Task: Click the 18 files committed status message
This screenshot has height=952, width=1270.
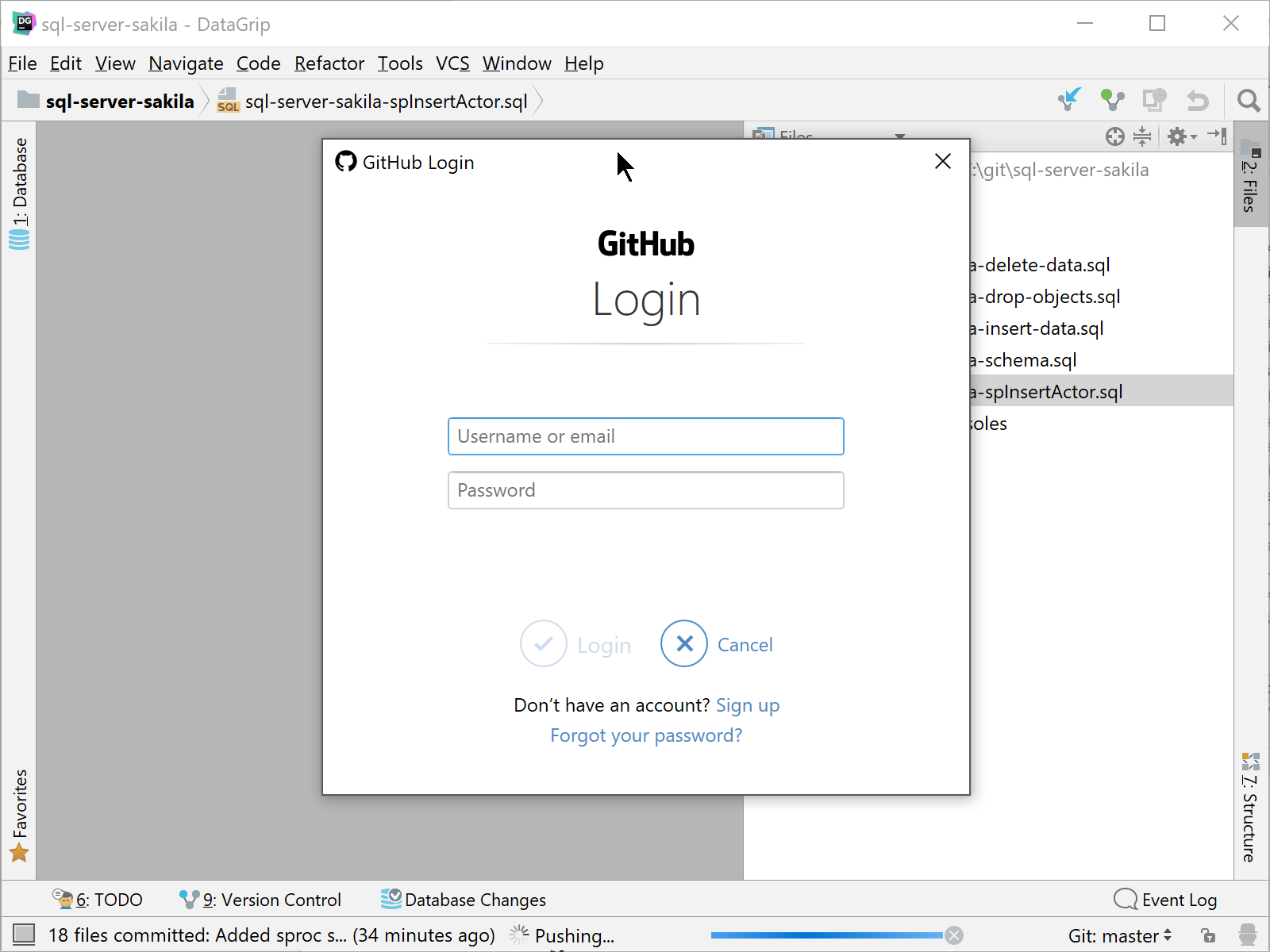Action: click(x=271, y=935)
